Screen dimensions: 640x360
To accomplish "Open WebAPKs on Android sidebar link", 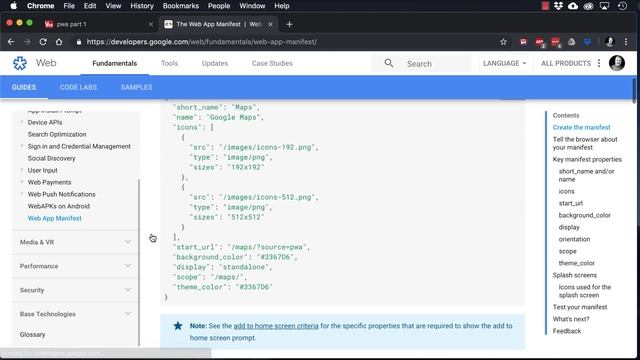I will pos(59,206).
